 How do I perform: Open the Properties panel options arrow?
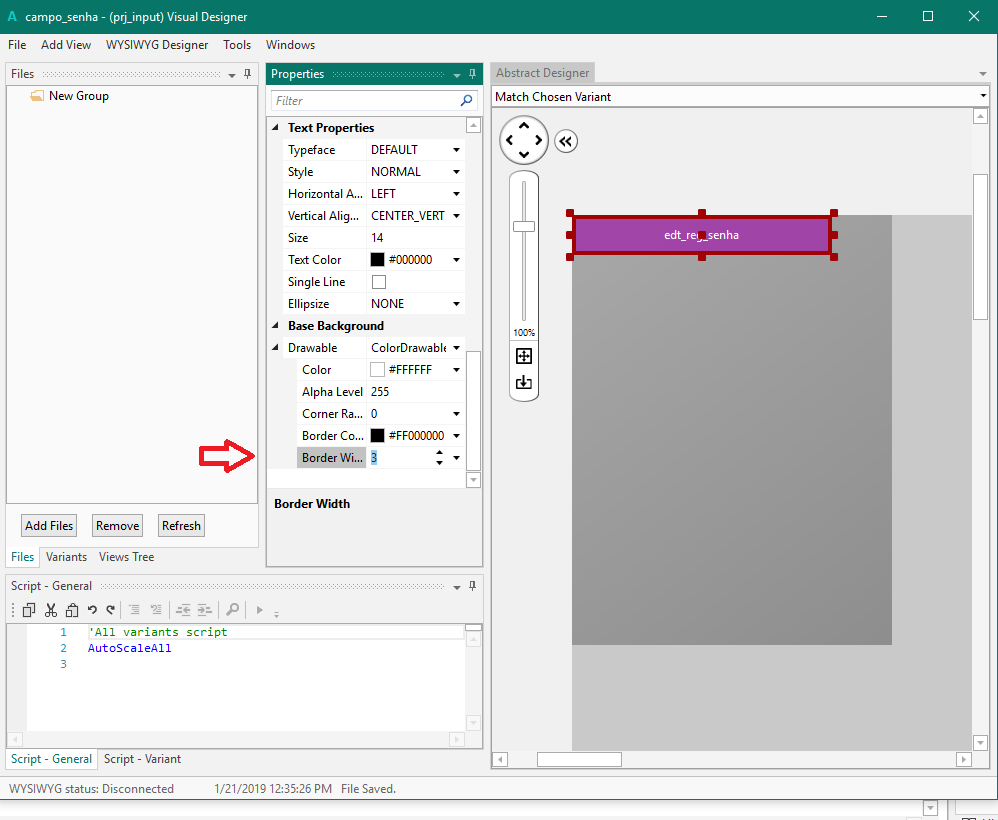pyautogui.click(x=456, y=76)
